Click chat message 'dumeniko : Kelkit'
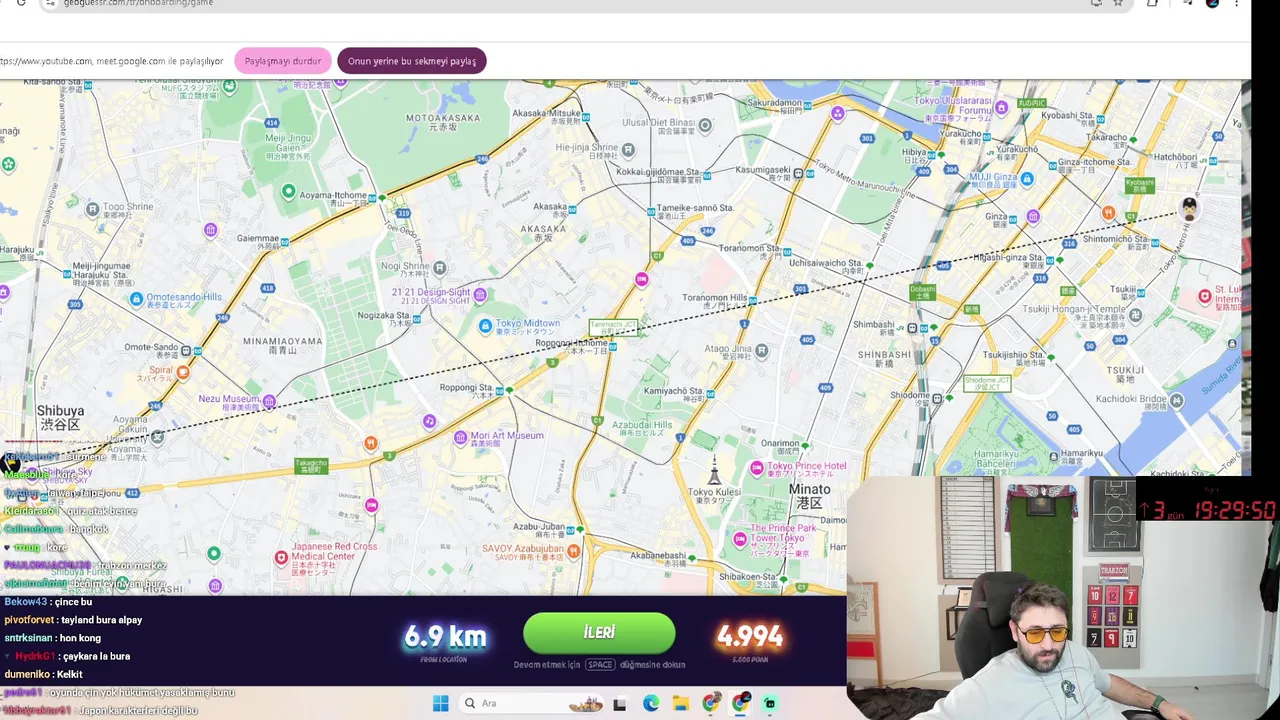Viewport: 1280px width, 720px height. click(43, 674)
